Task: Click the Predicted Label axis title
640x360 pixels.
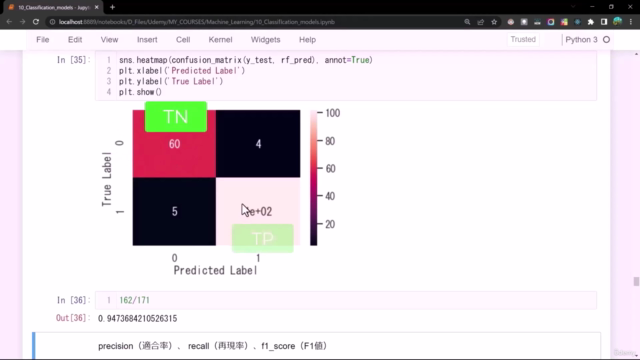Action: tap(216, 270)
